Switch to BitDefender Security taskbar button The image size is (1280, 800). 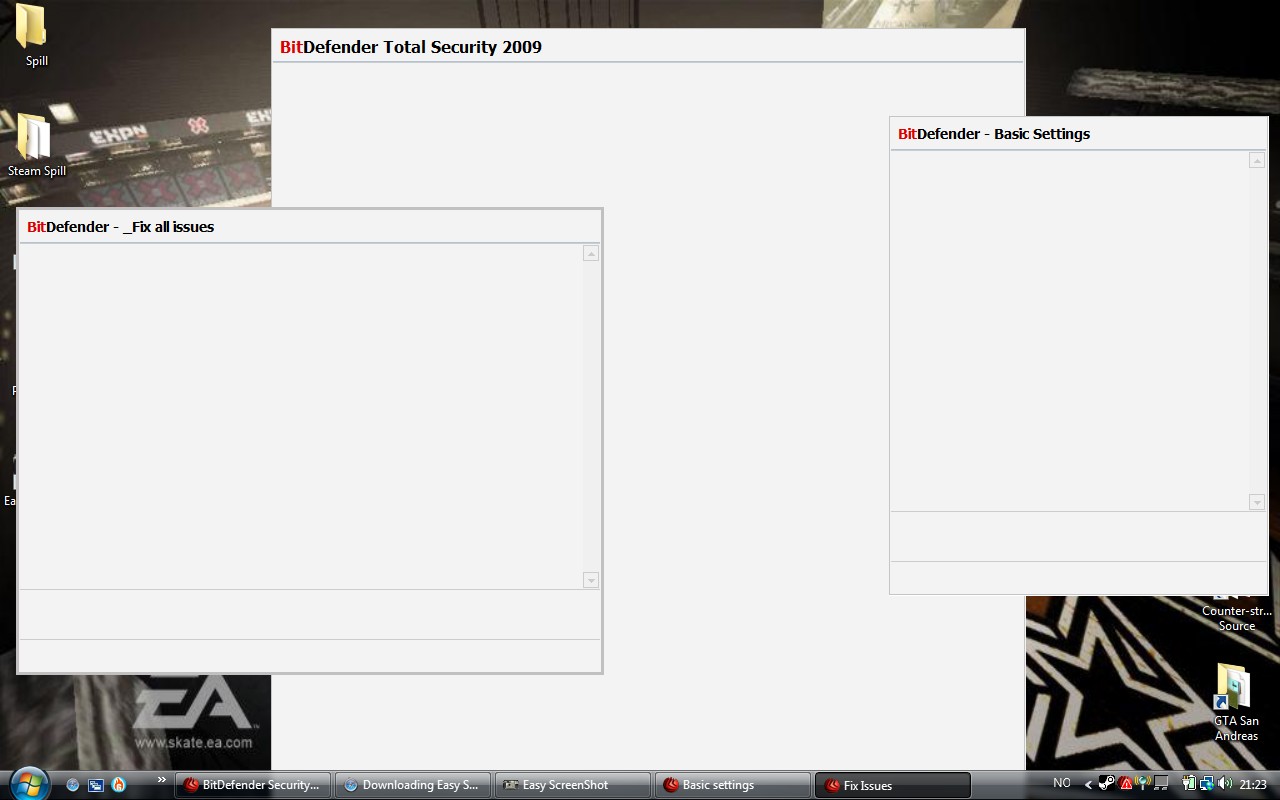[253, 785]
